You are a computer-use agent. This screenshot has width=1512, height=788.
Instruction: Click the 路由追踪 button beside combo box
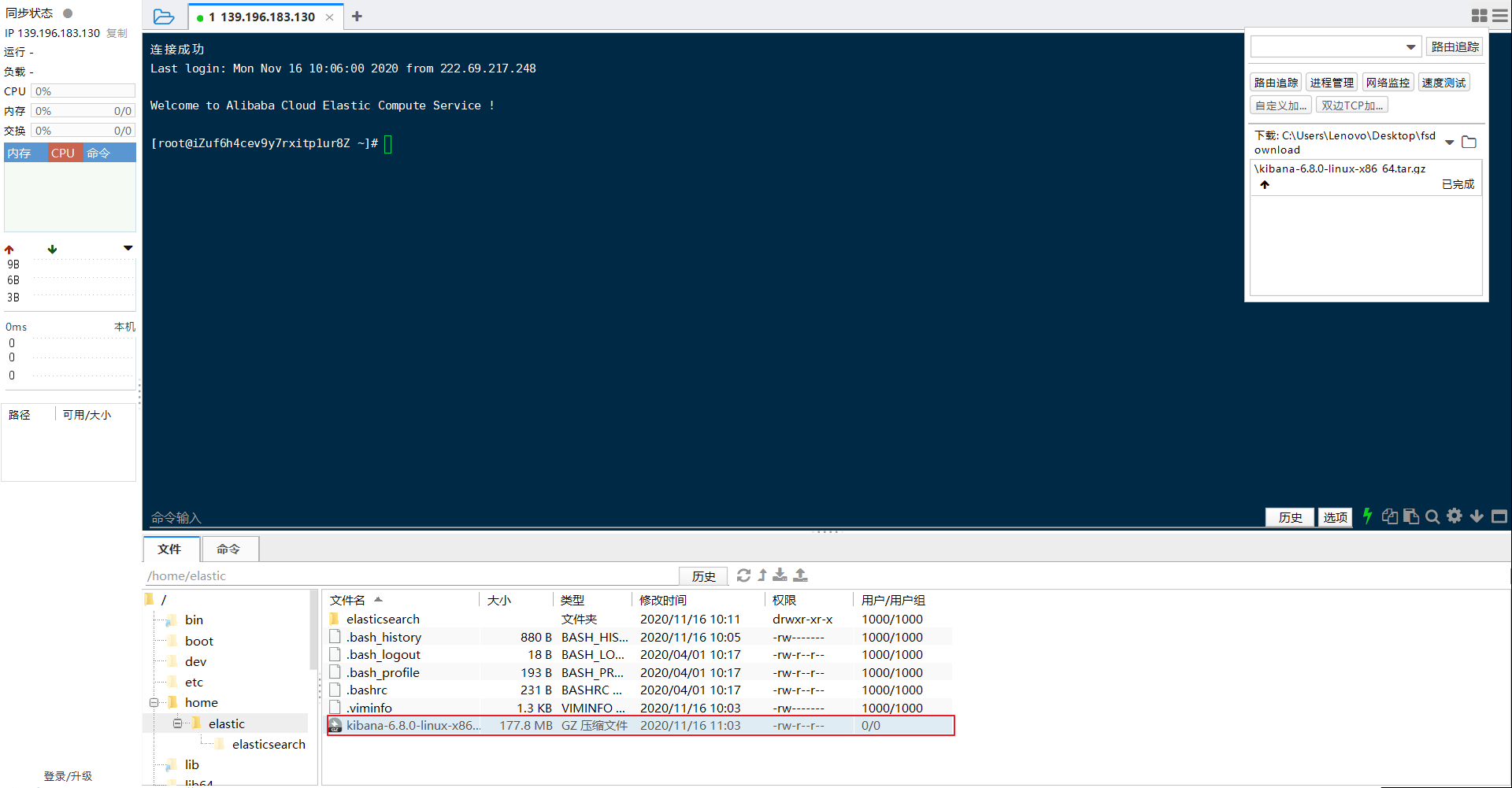tap(1455, 46)
